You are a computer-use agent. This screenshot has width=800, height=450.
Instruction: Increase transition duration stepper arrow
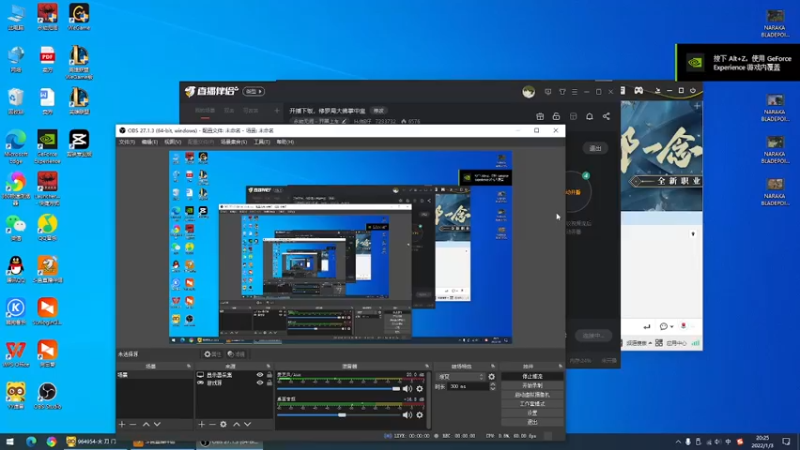(492, 385)
